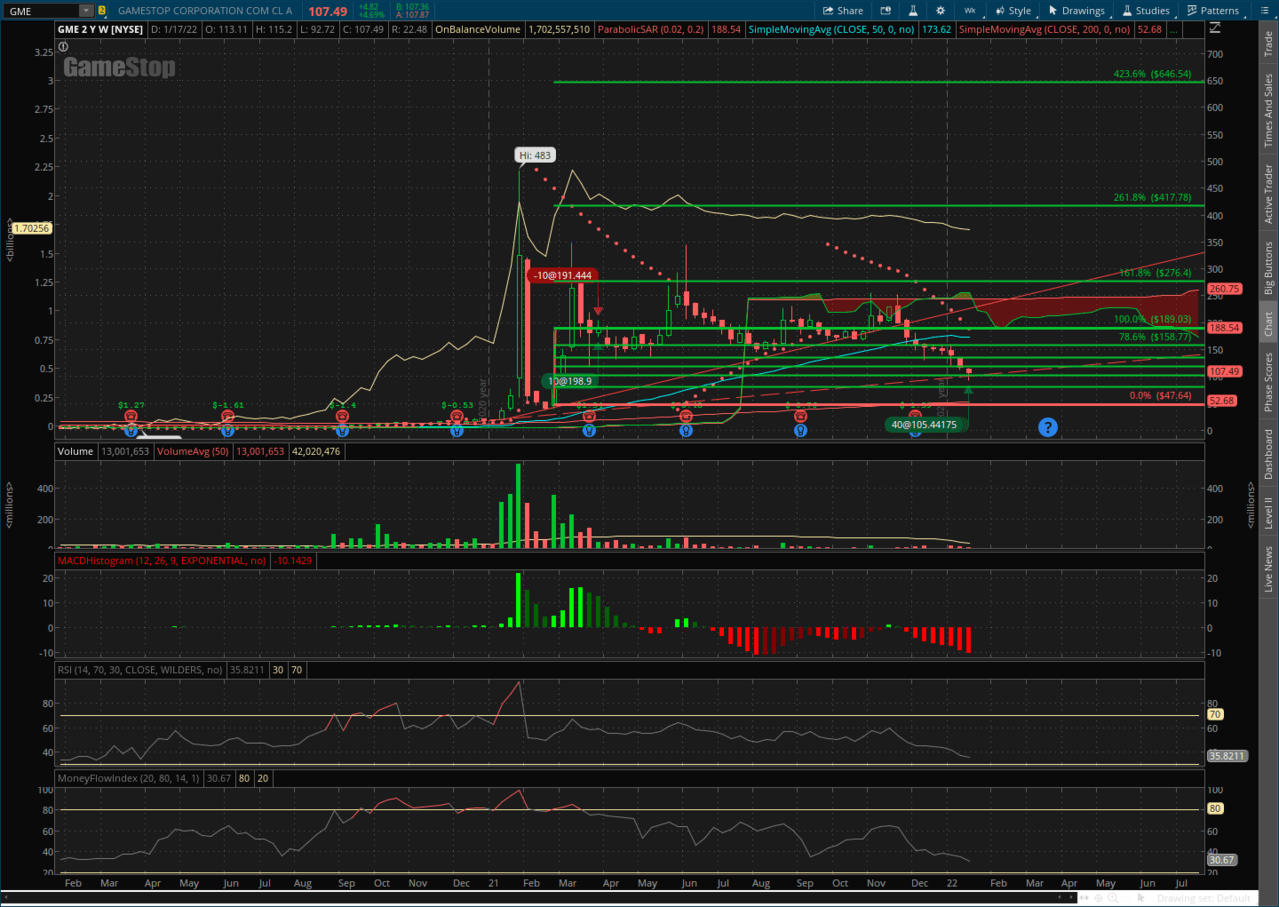Click the MACDHistogram study label
This screenshot has width=1279, height=907.
[x=162, y=561]
